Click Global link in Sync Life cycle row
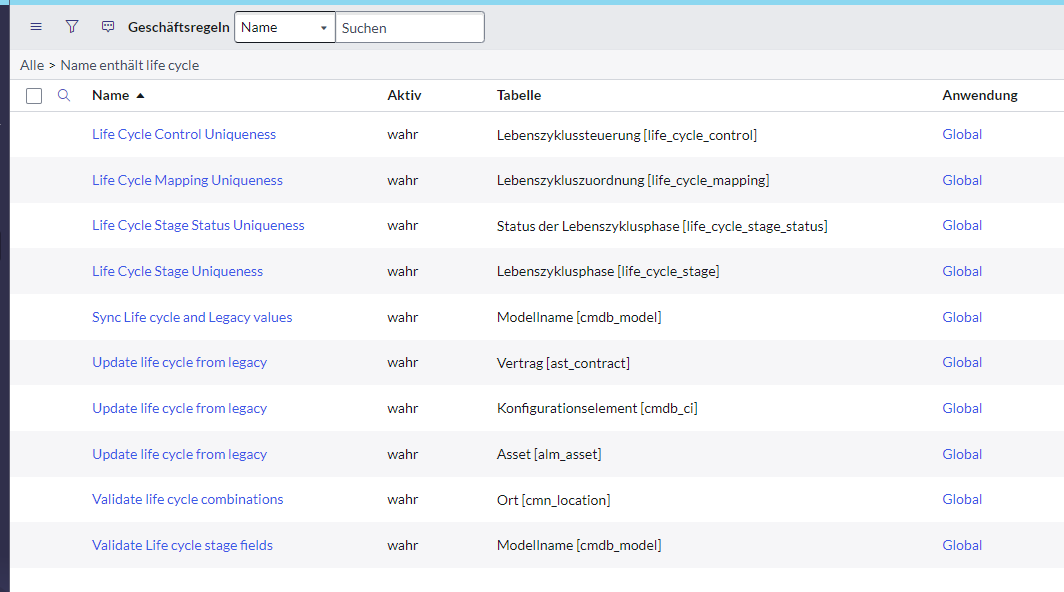1064x592 pixels. pos(962,318)
